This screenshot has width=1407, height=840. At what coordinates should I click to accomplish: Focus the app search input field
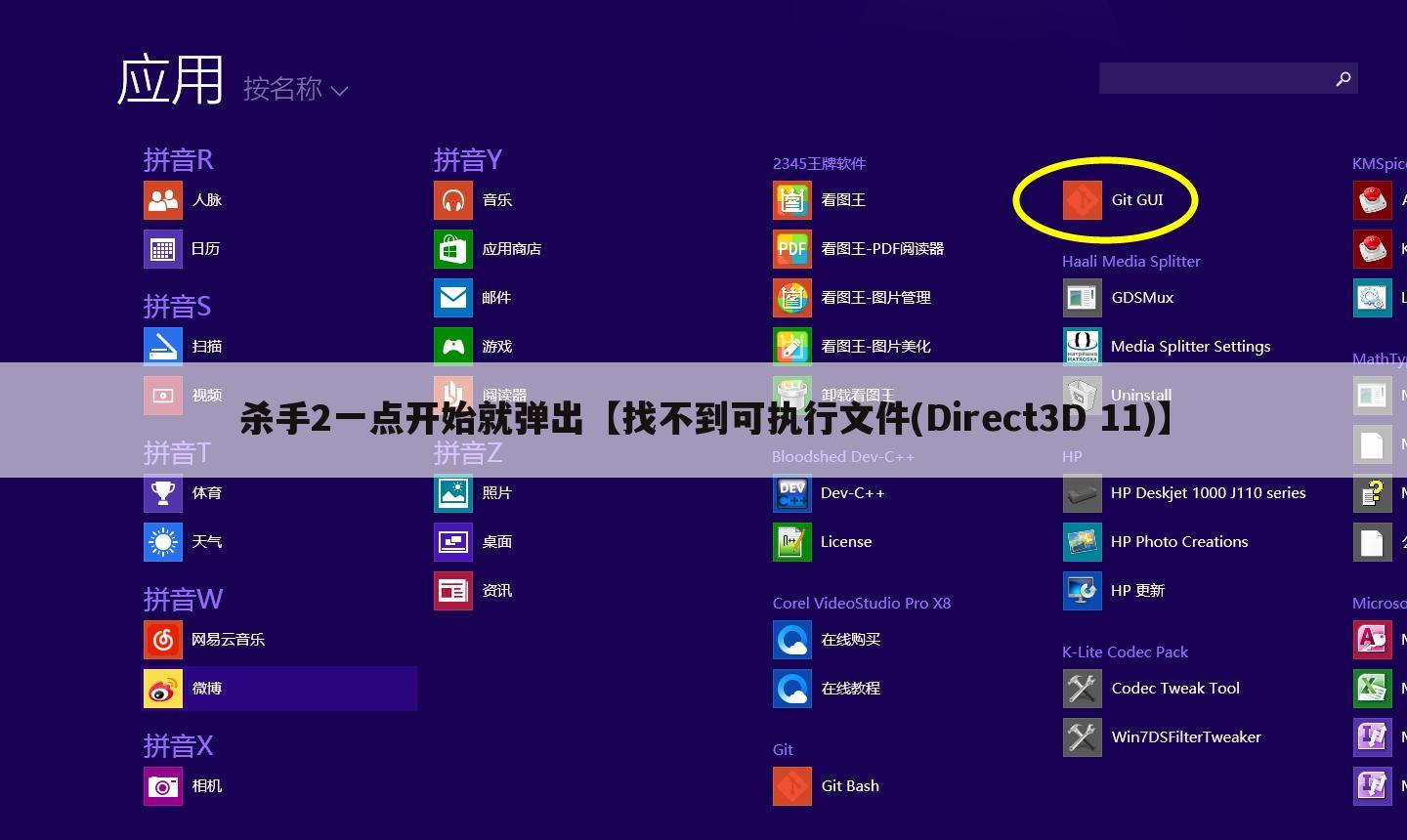tap(1228, 78)
